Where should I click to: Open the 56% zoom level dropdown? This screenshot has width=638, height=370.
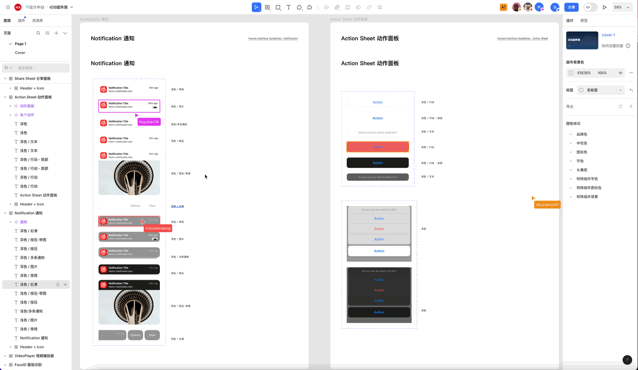(622, 7)
